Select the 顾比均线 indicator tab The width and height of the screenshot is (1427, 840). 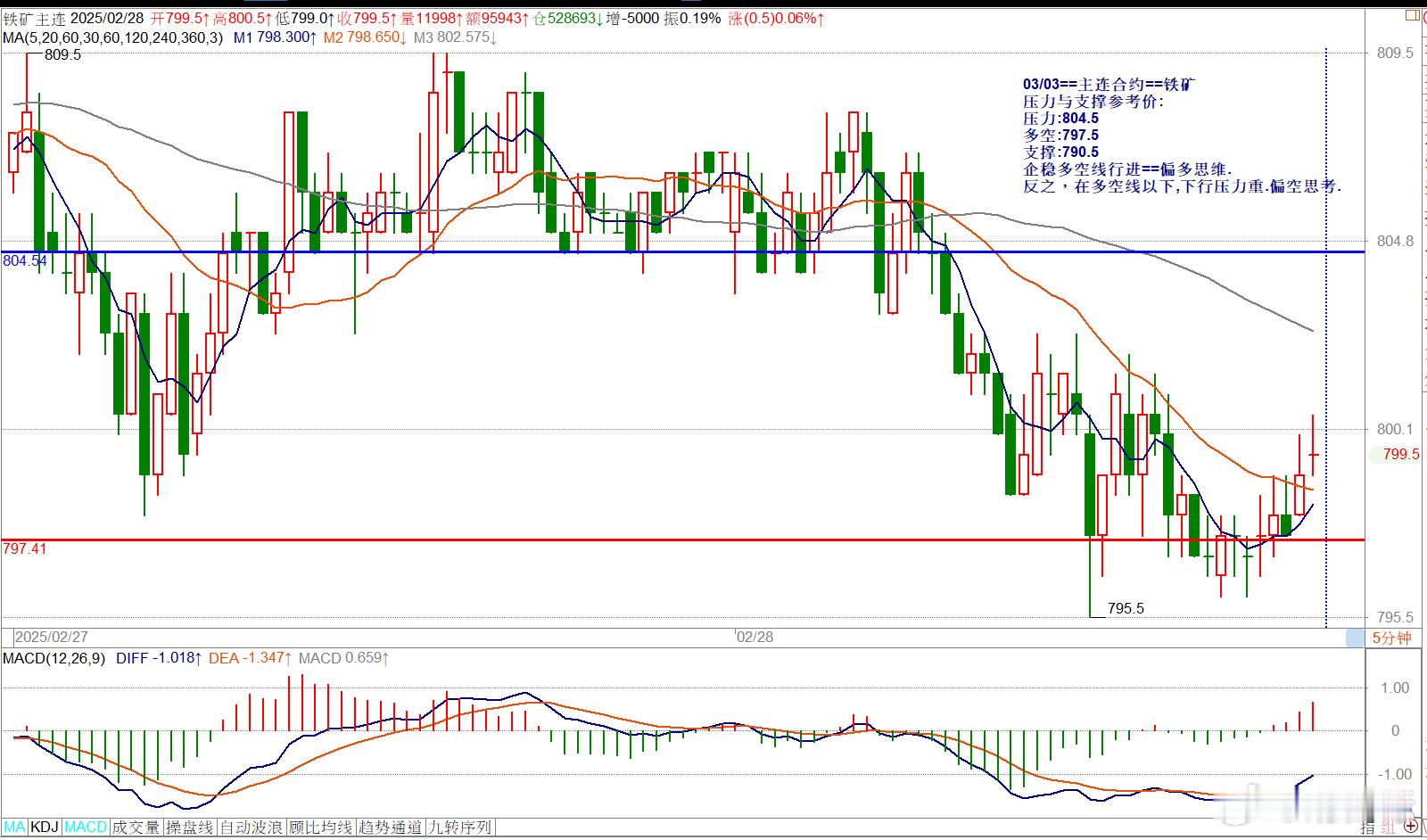pos(320,828)
